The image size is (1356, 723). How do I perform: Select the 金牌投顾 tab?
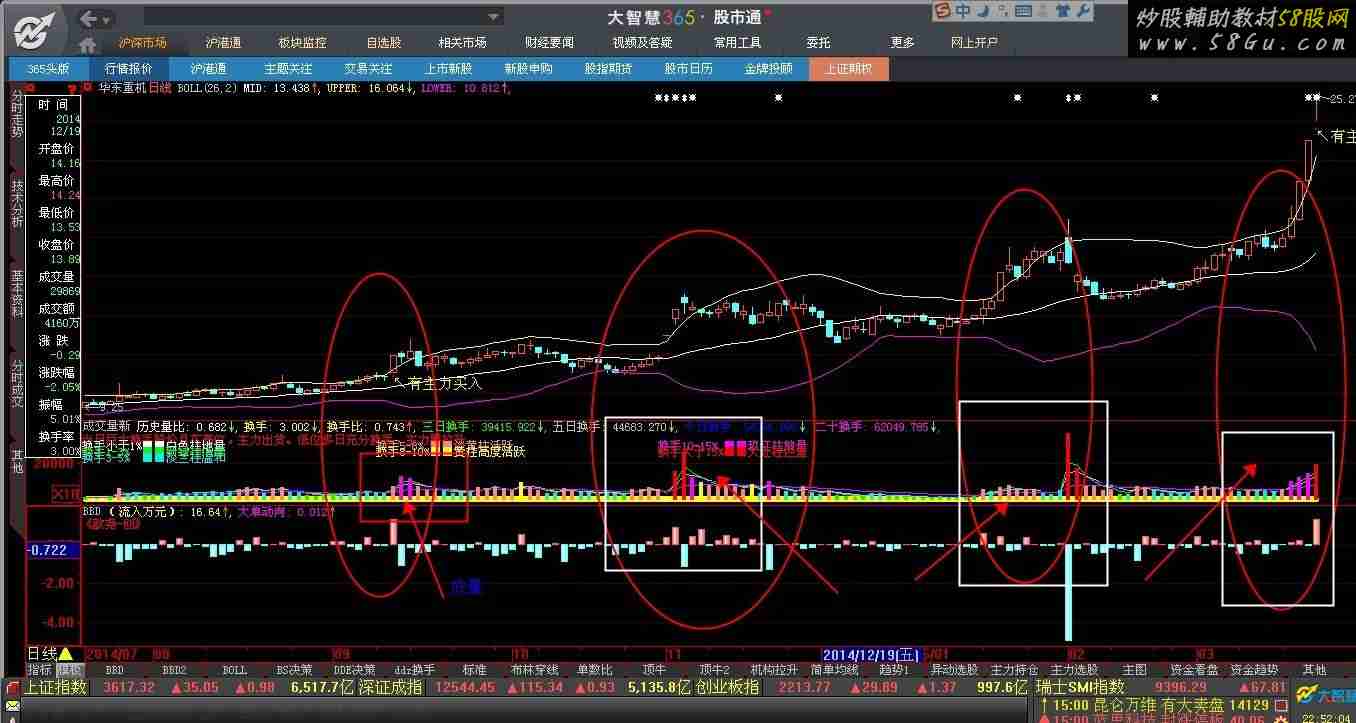point(768,69)
